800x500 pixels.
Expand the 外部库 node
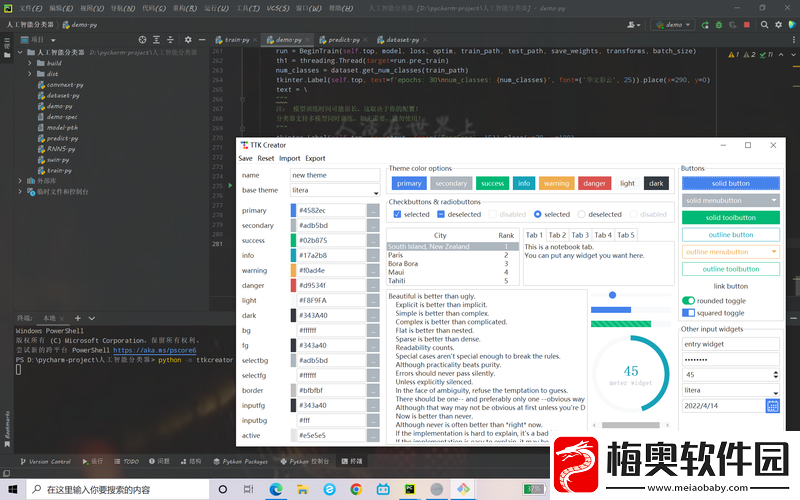(x=20, y=181)
